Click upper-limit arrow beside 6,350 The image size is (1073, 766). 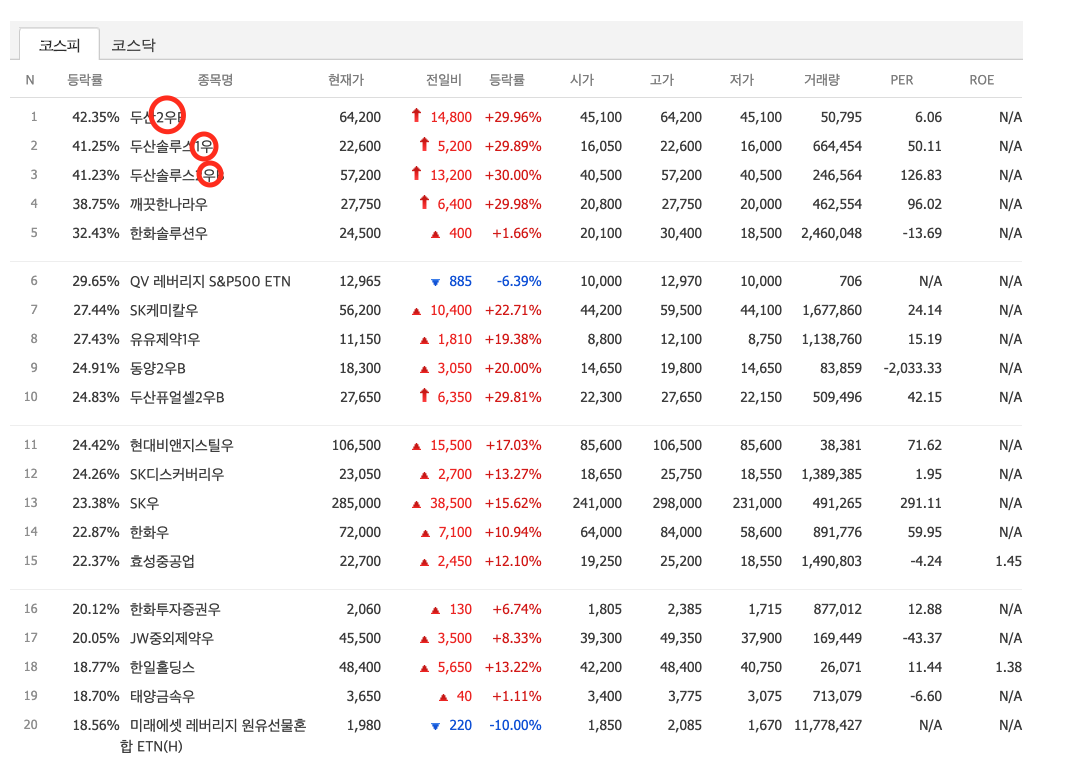point(424,395)
